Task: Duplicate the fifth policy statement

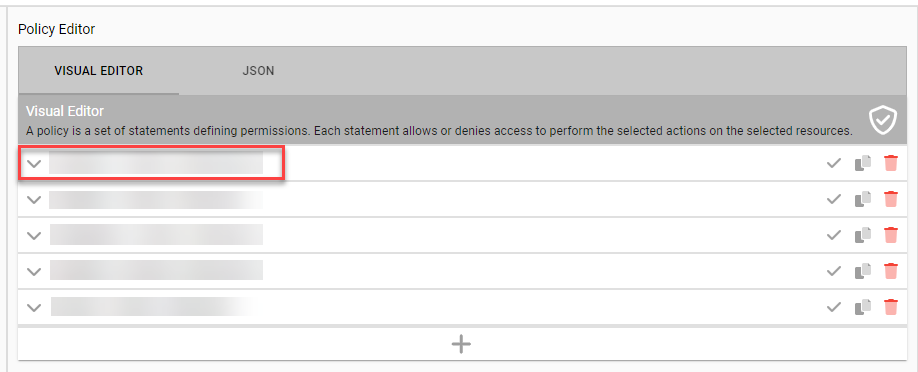Action: [862, 307]
